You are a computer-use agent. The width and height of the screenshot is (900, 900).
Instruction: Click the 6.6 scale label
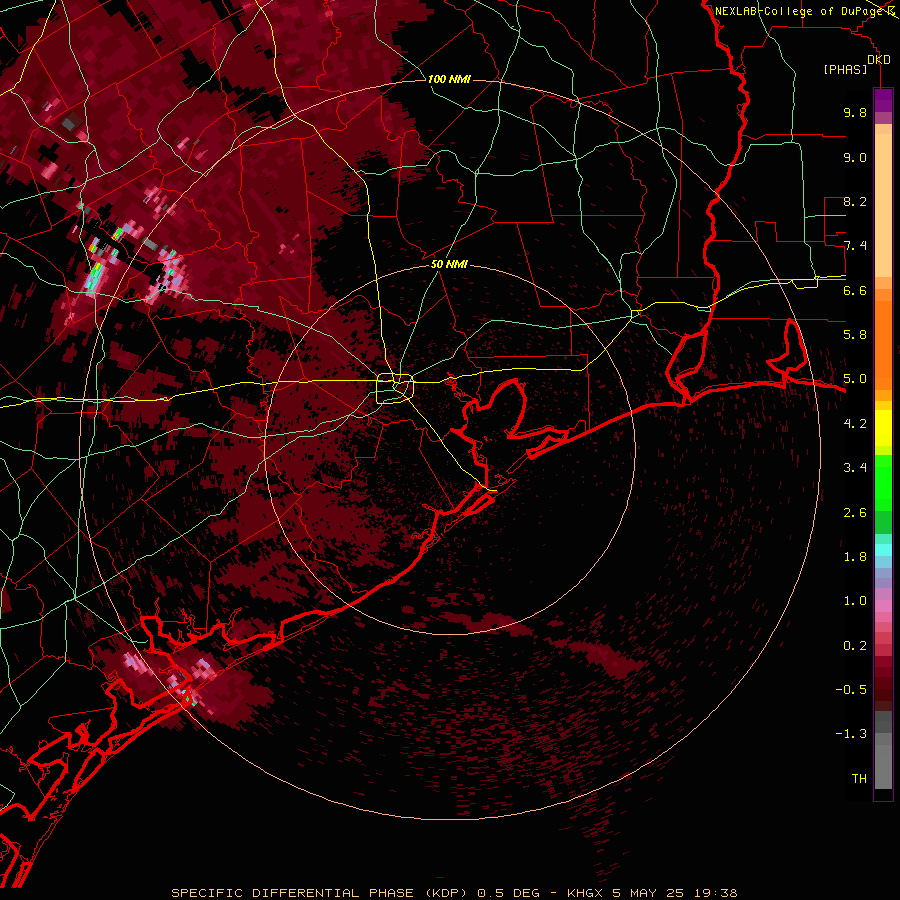[855, 290]
